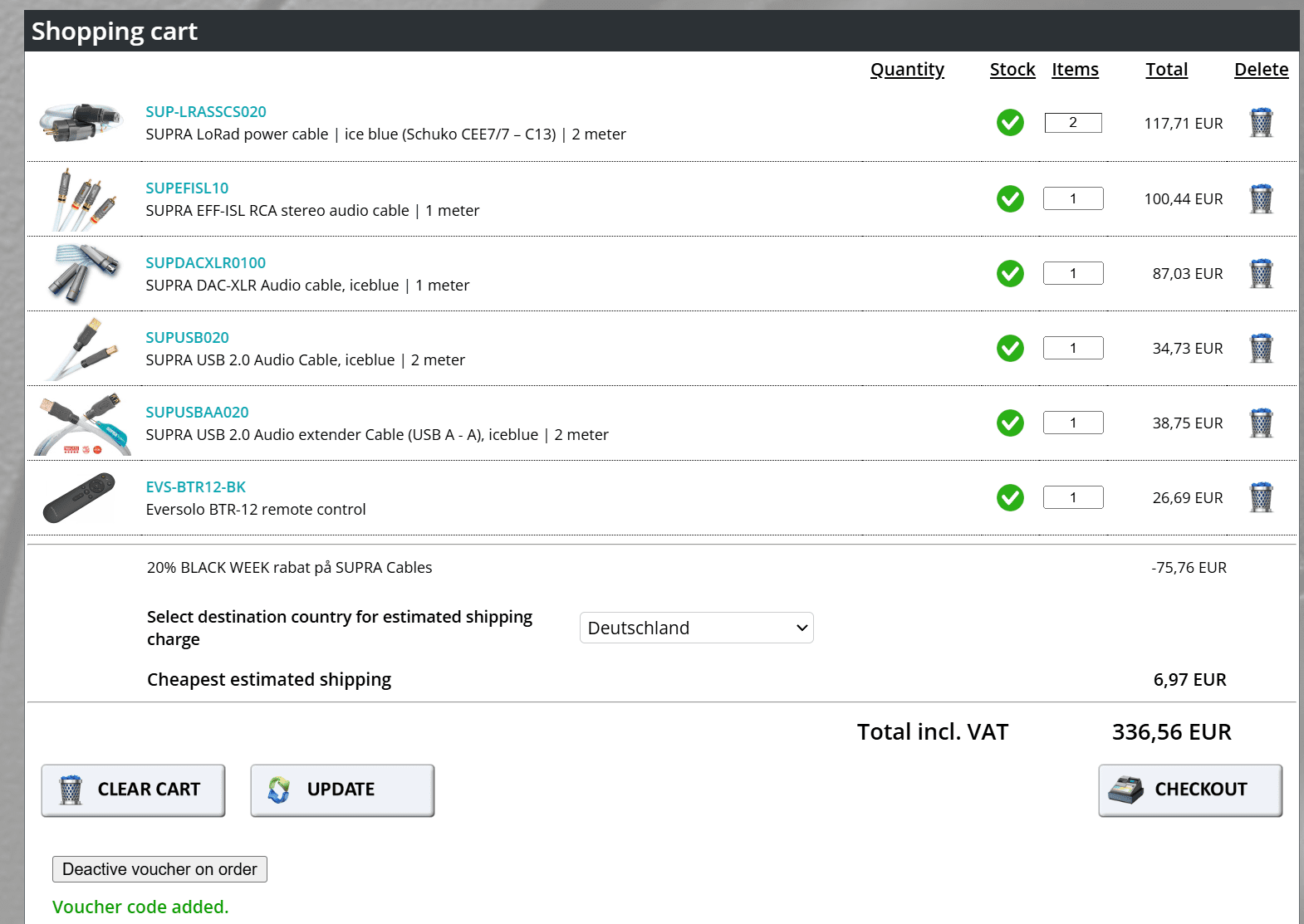Viewport: 1304px width, 924px height.
Task: Open the SUPEFISL10 product link
Action: click(x=187, y=188)
